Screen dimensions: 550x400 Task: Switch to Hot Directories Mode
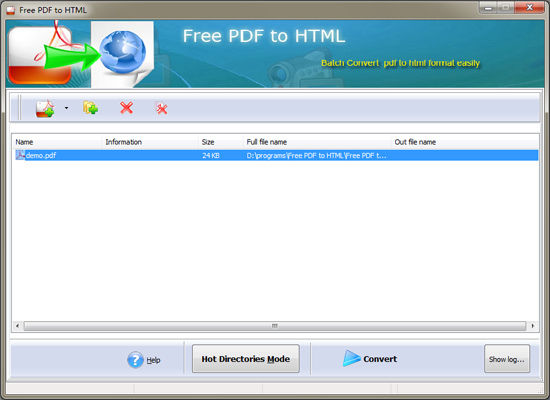coord(246,359)
